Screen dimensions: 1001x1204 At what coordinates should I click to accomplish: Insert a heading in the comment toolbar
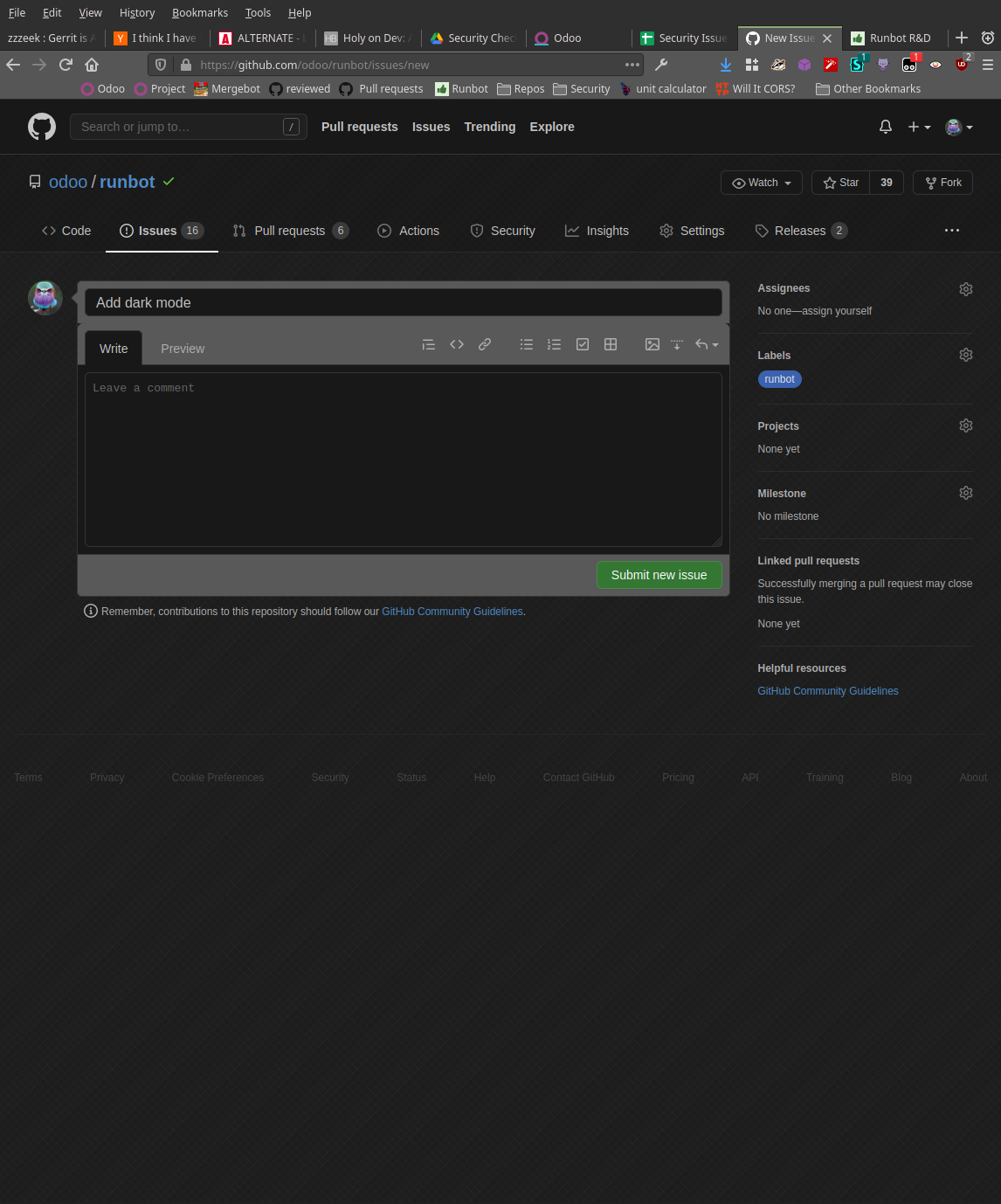pos(429,344)
